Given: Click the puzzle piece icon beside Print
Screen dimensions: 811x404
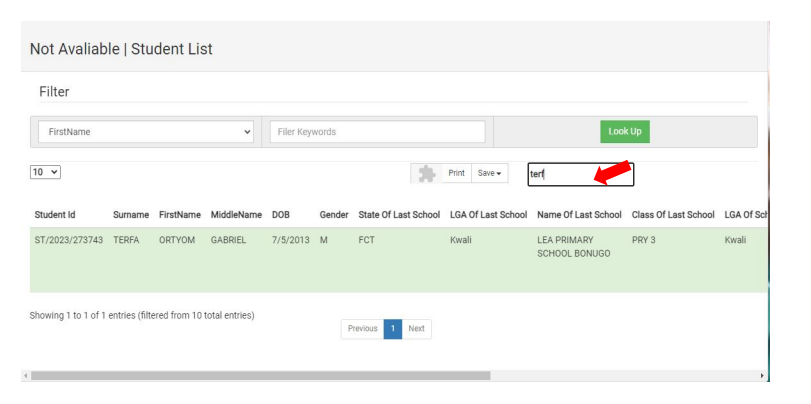Looking at the screenshot, I should click(427, 173).
